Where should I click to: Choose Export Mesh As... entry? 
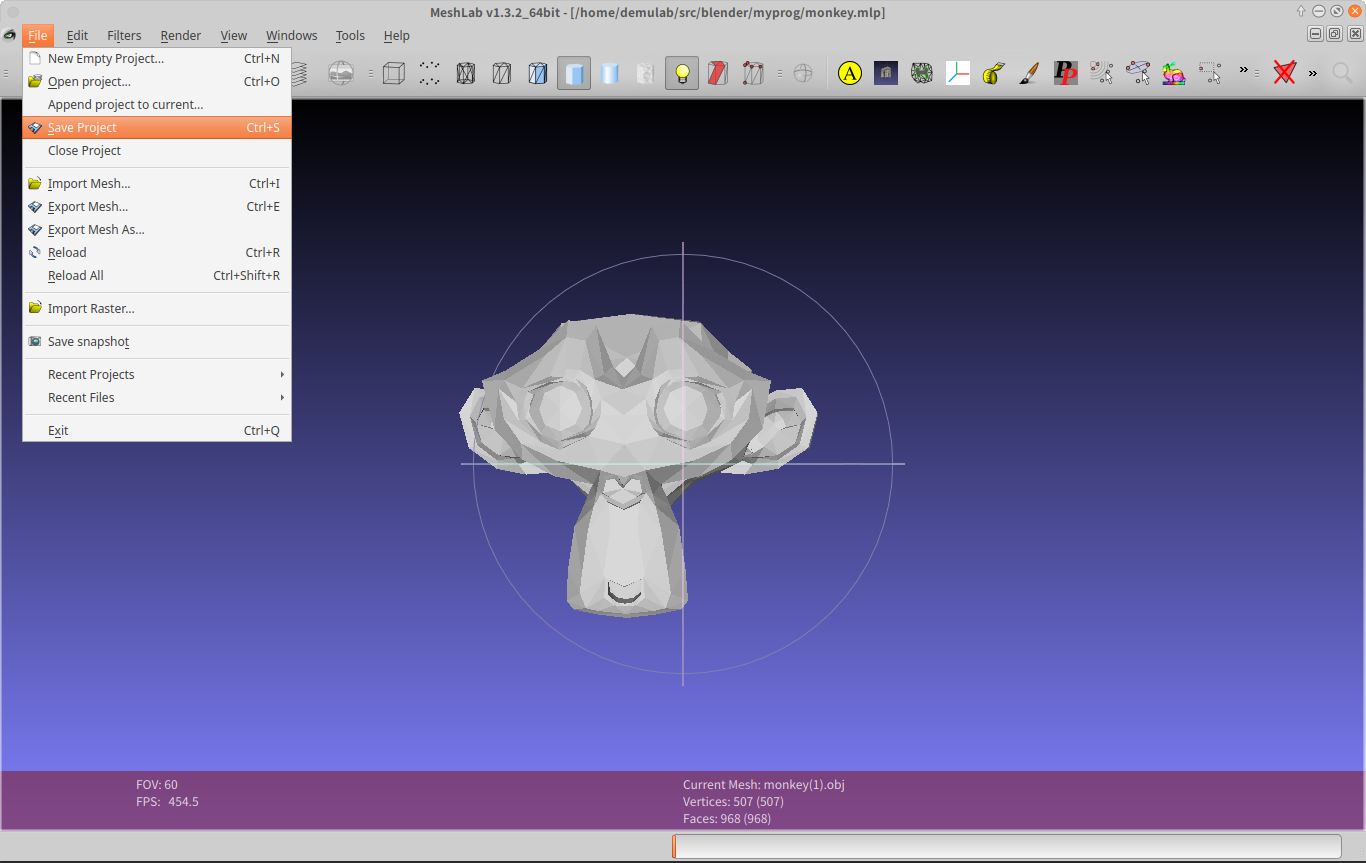pos(157,229)
